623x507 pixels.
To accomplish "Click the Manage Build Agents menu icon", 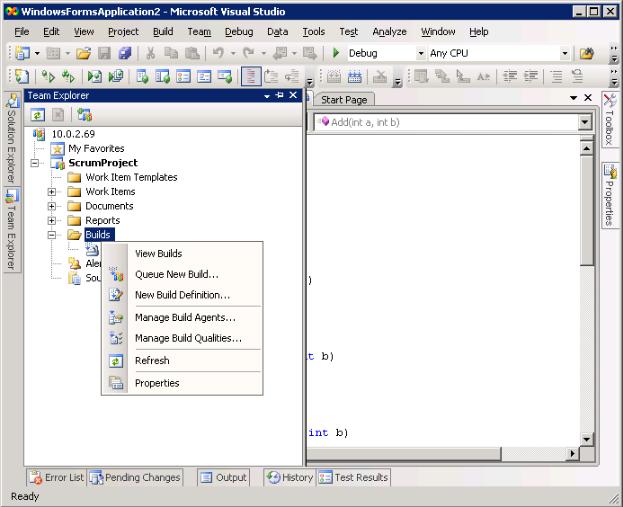I will point(116,317).
